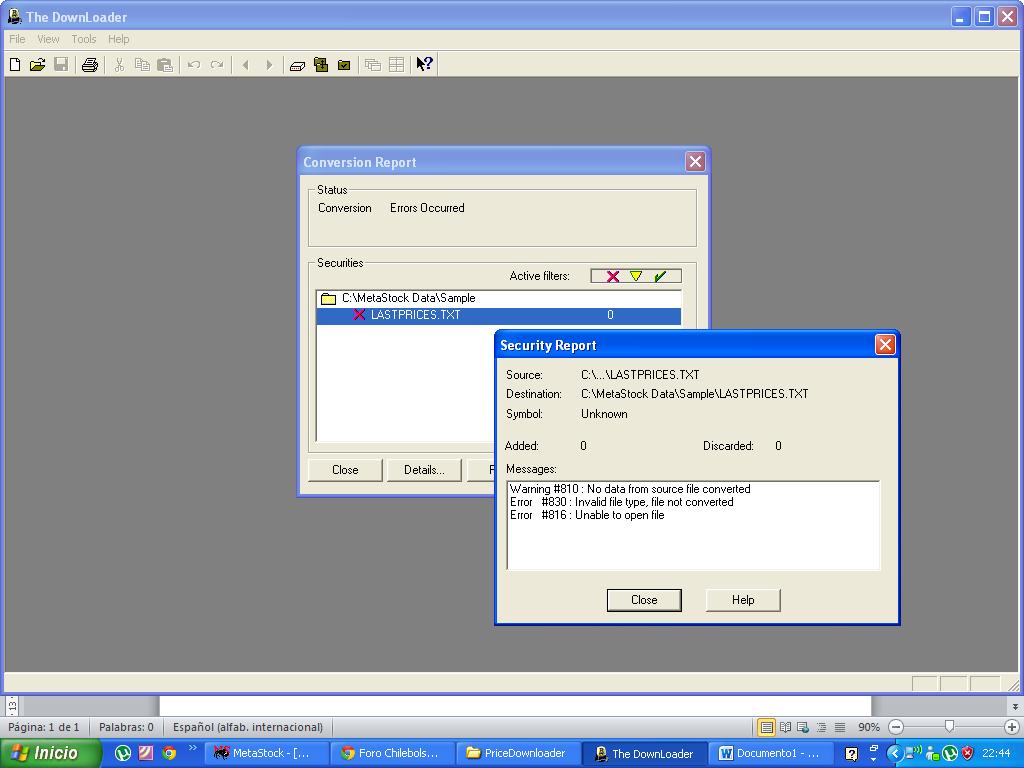Select Word Full Screen Reading view icon

click(x=786, y=727)
